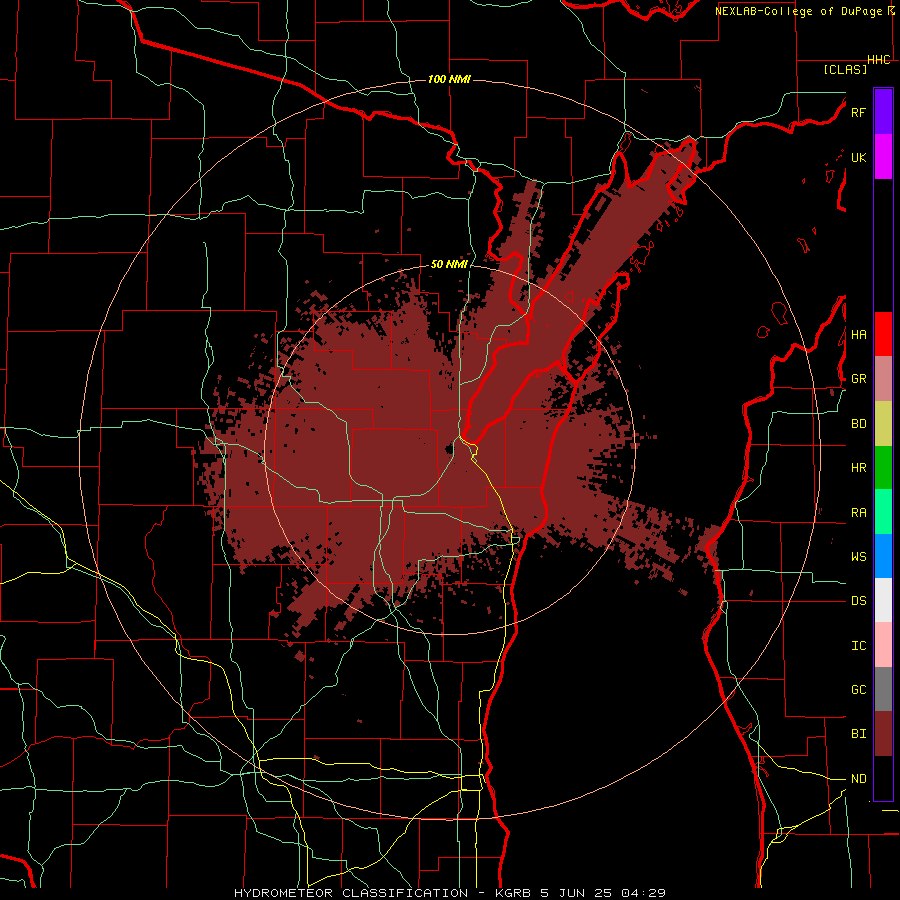Screen dimensions: 900x900
Task: Click the 100 NMI range ring label
Action: (x=449, y=79)
